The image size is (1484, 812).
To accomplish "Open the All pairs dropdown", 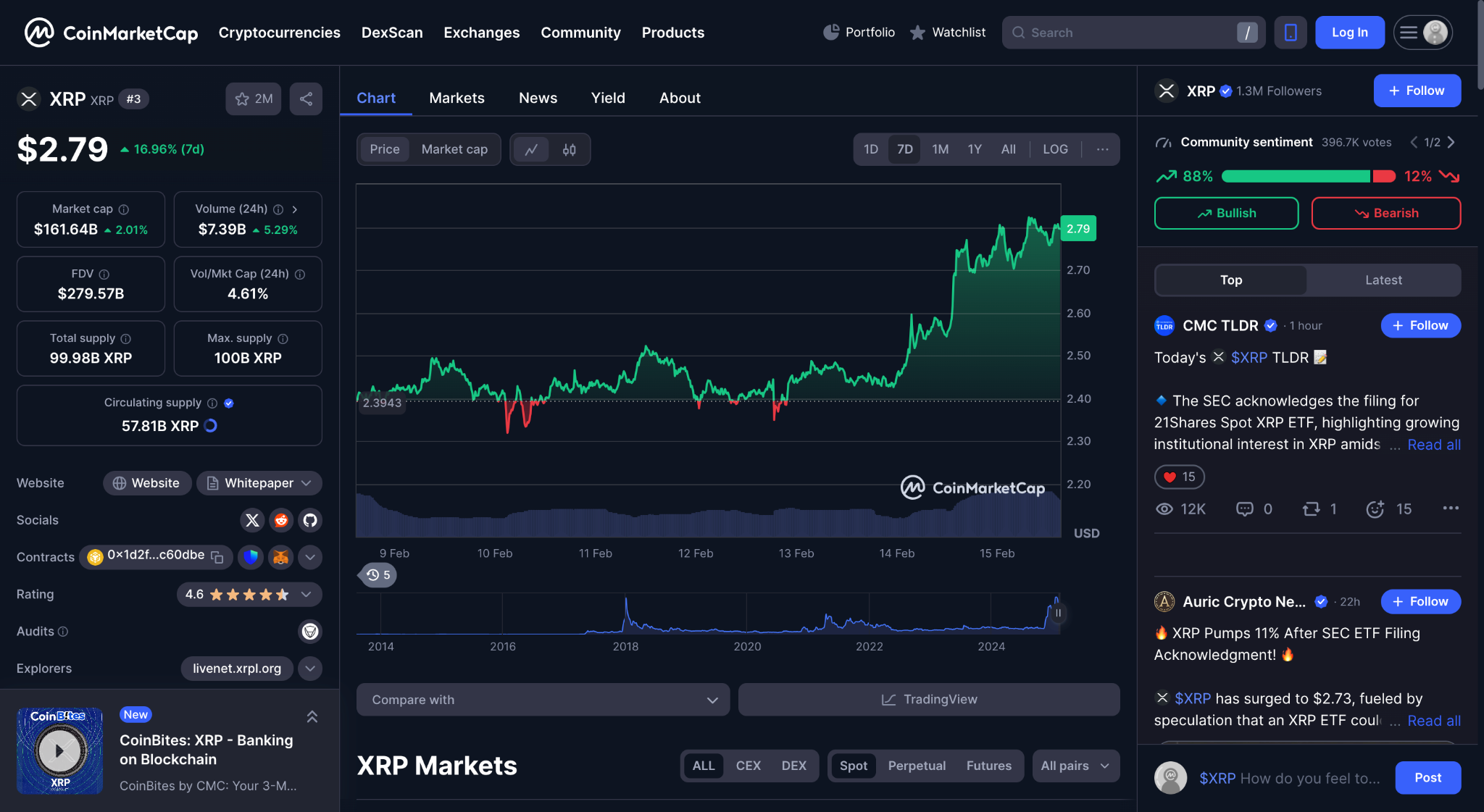I will click(1075, 766).
